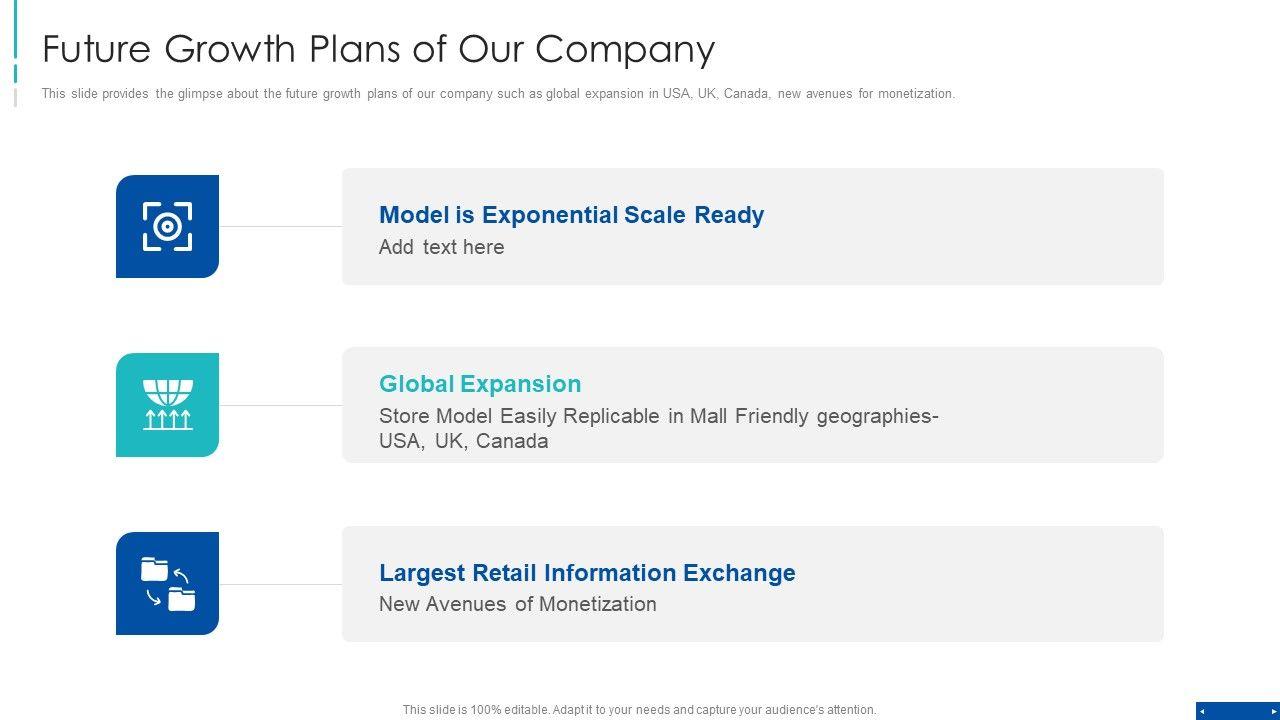The width and height of the screenshot is (1280, 720).
Task: Advance to next slide with right arrow
Action: coord(1273,711)
